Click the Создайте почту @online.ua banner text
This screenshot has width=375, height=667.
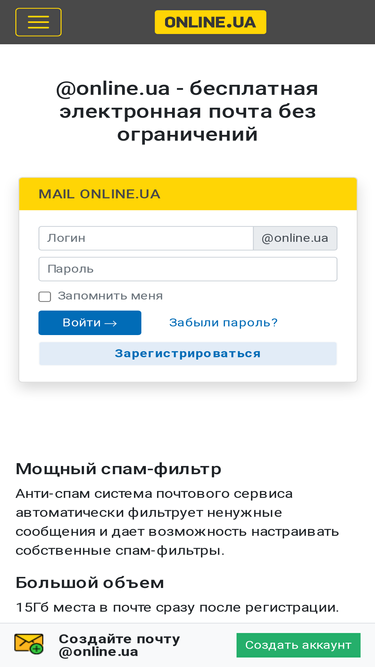pos(119,645)
